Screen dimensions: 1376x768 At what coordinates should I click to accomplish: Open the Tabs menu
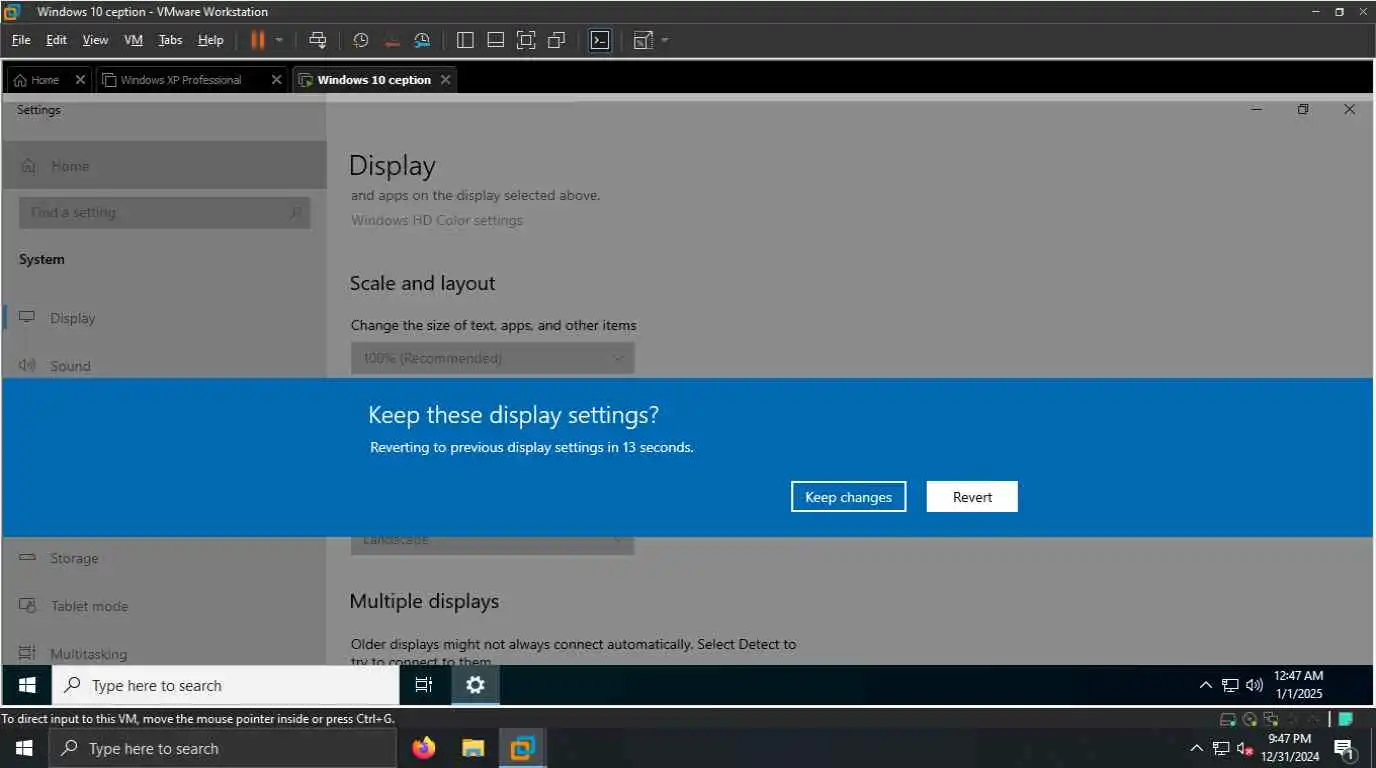click(x=170, y=40)
